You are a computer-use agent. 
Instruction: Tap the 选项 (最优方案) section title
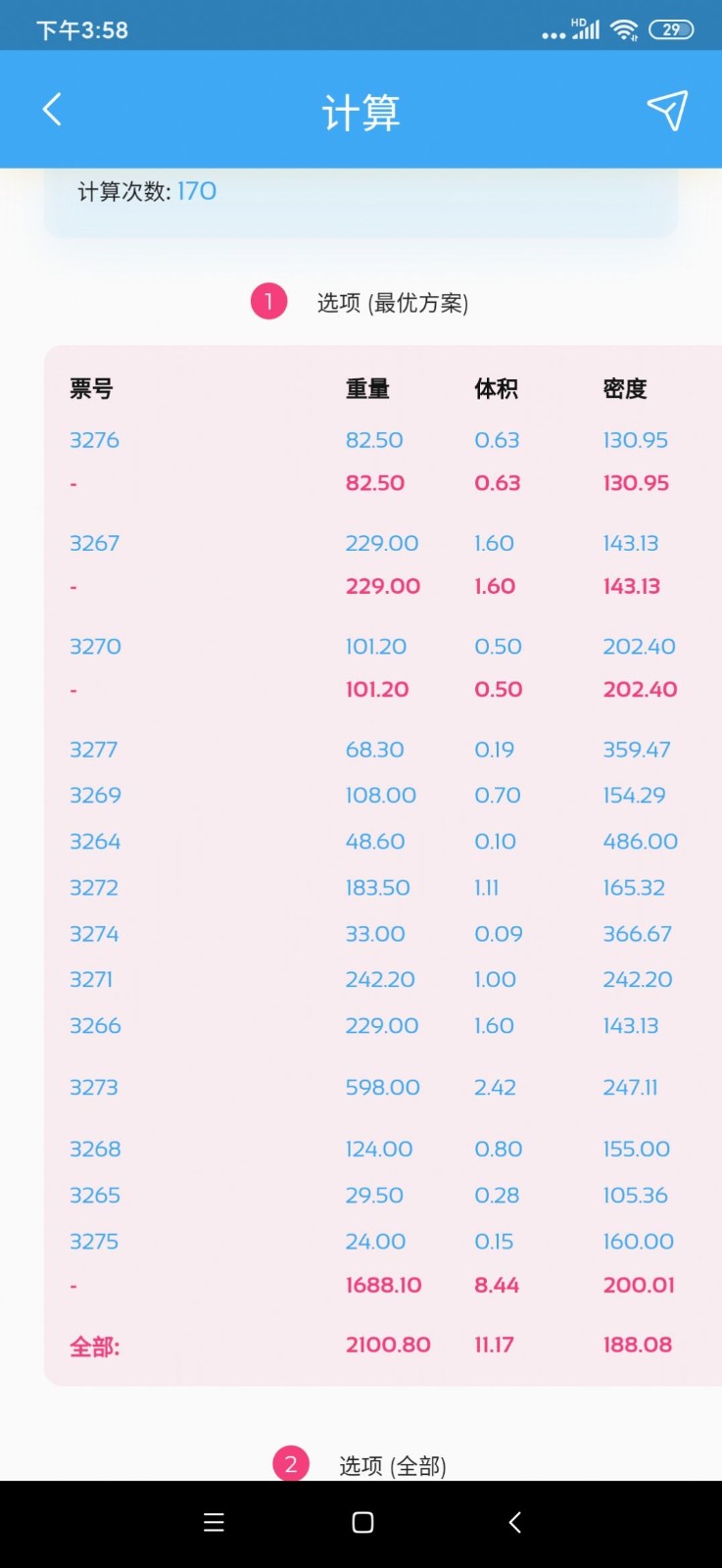pyautogui.click(x=392, y=303)
